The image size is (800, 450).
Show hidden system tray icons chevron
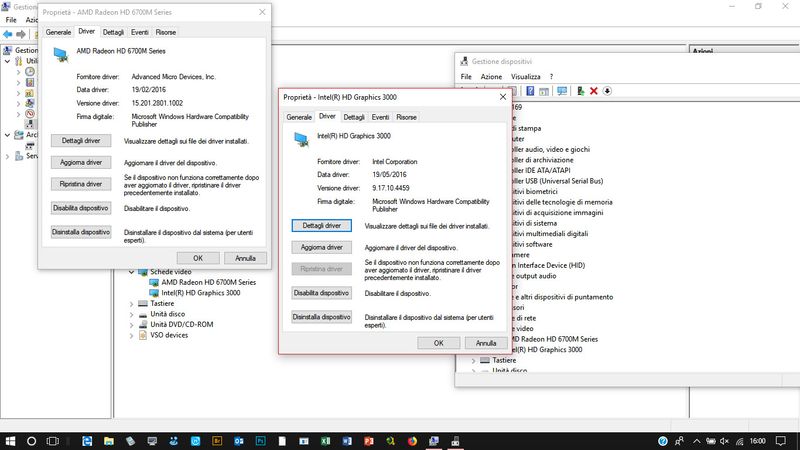pos(696,441)
